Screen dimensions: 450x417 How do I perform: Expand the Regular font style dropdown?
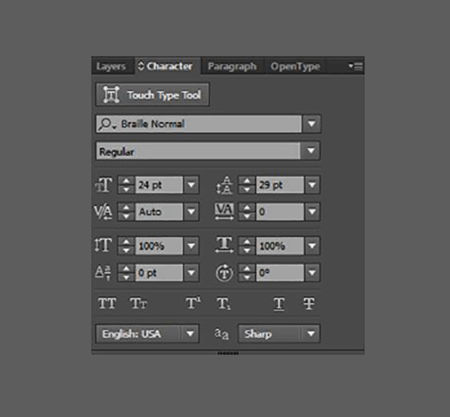(x=311, y=151)
